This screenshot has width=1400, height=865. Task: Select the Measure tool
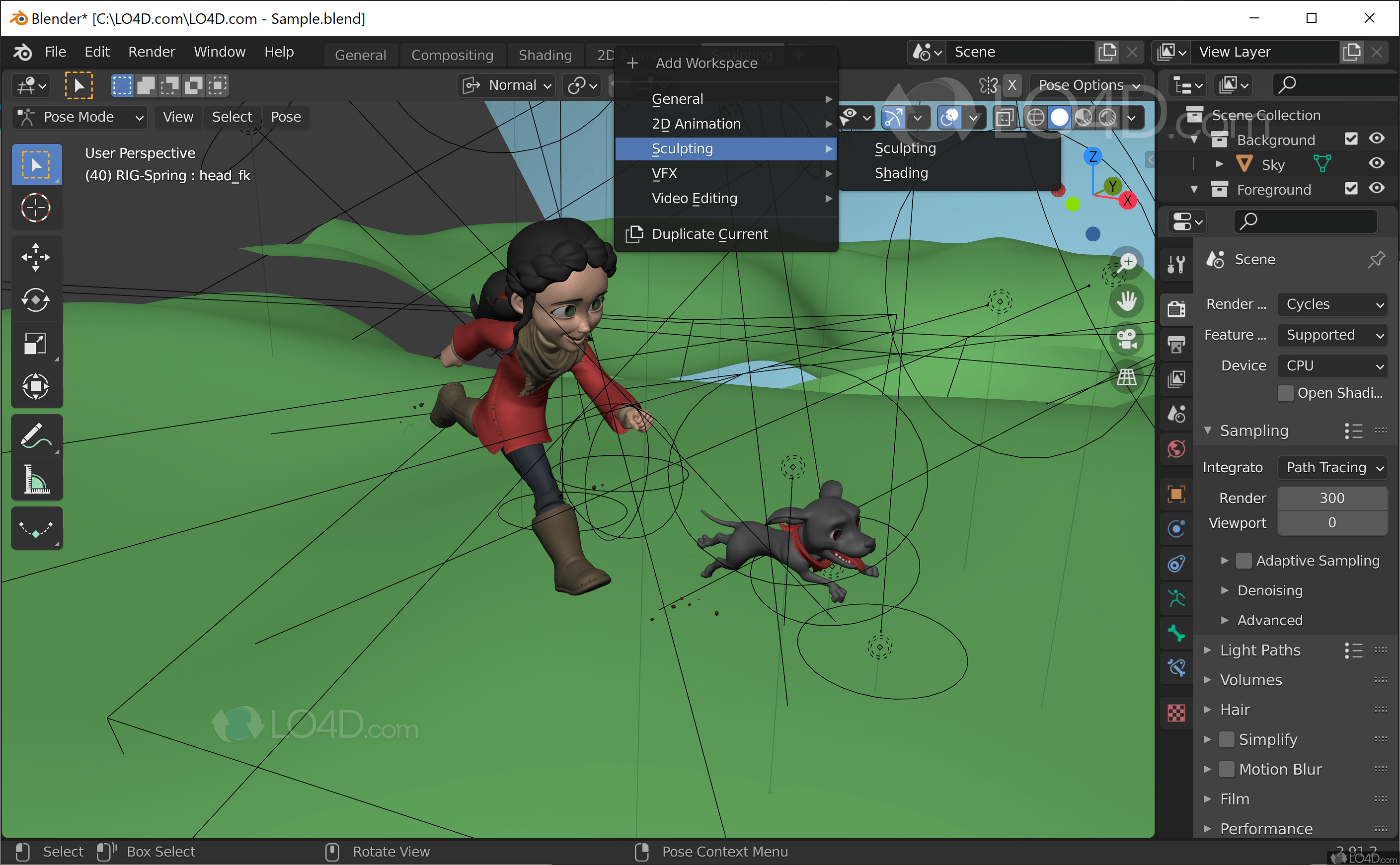(x=35, y=479)
